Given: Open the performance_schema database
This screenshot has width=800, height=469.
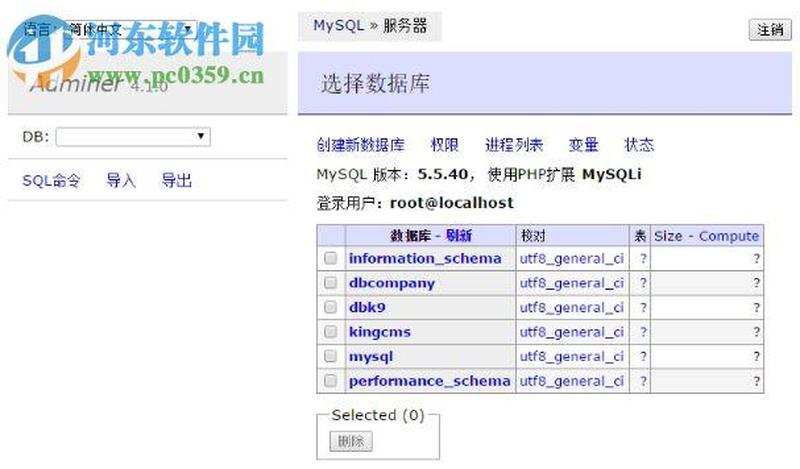Looking at the screenshot, I should tap(430, 381).
